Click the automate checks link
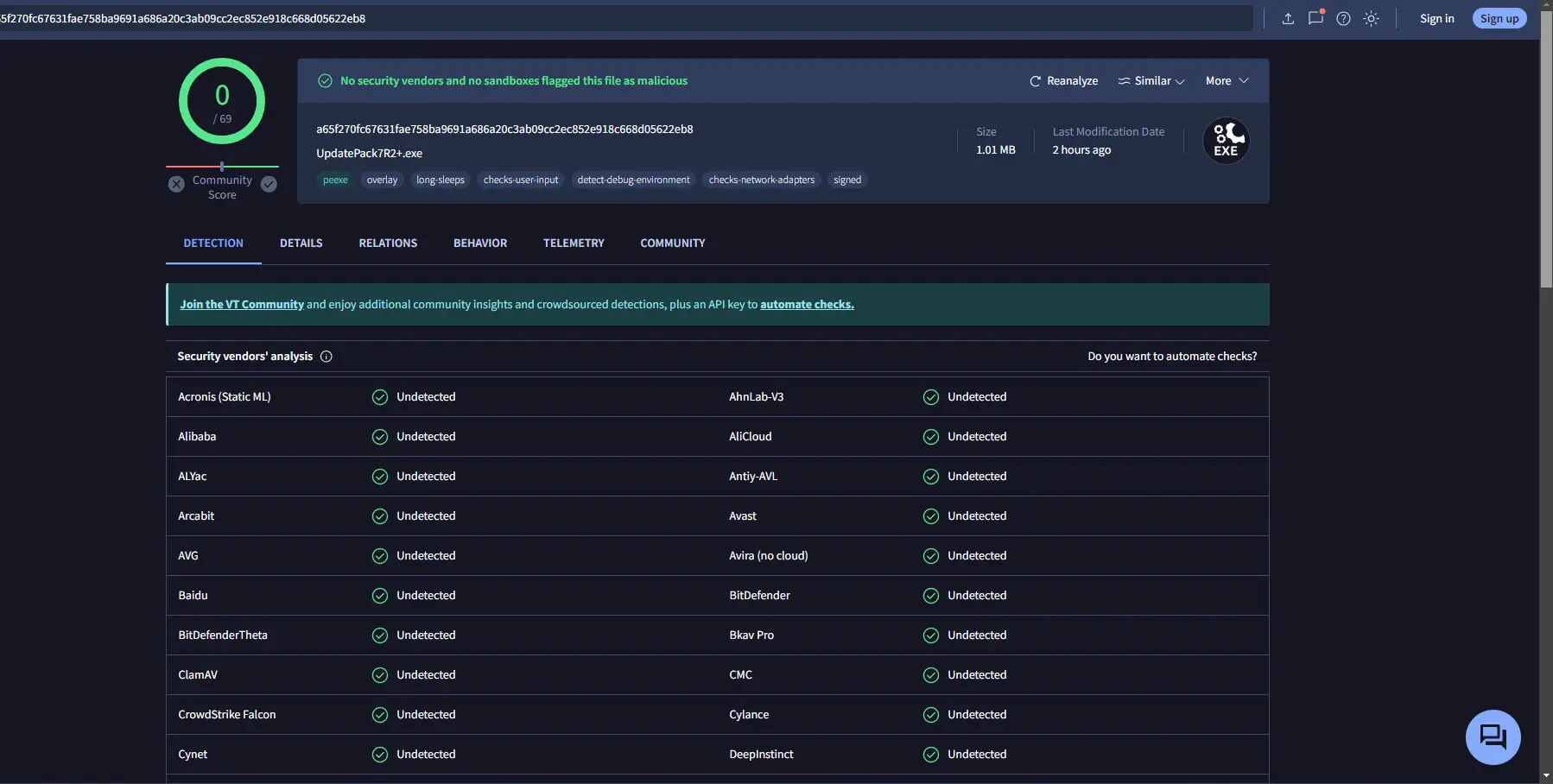Image resolution: width=1553 pixels, height=784 pixels. coord(807,305)
